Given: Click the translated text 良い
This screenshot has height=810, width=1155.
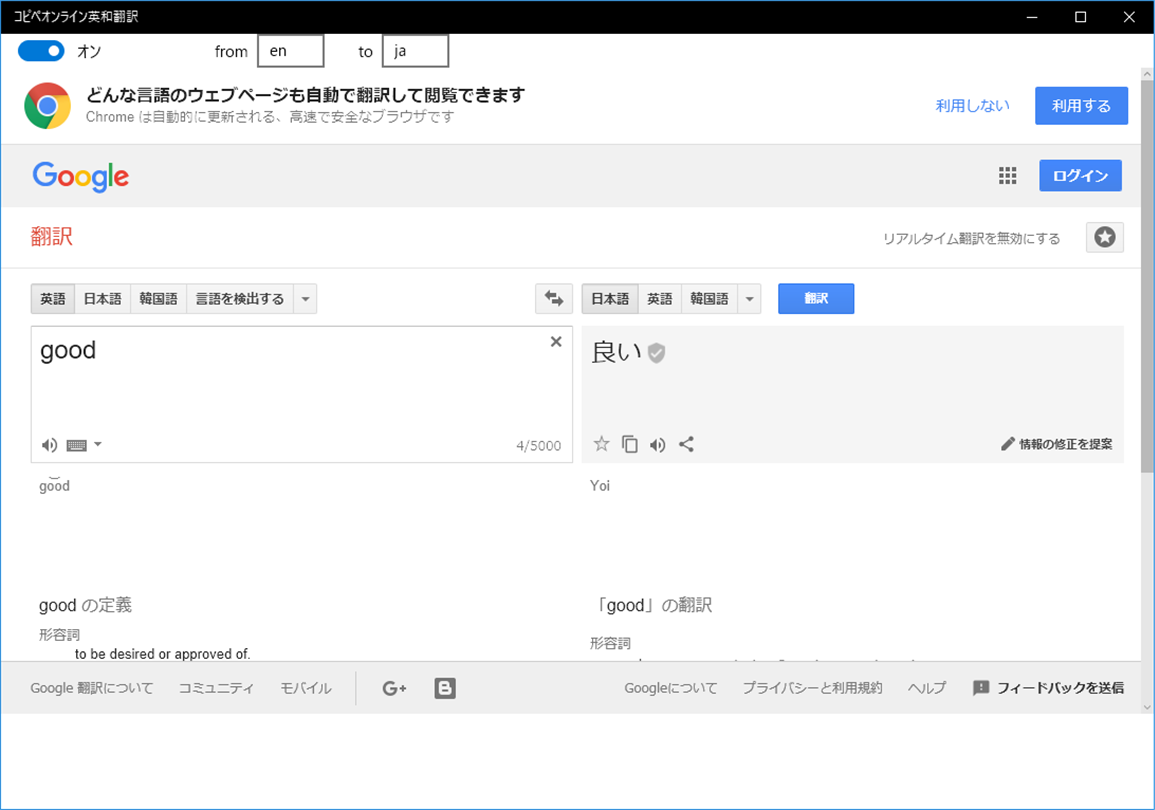Looking at the screenshot, I should pos(617,352).
